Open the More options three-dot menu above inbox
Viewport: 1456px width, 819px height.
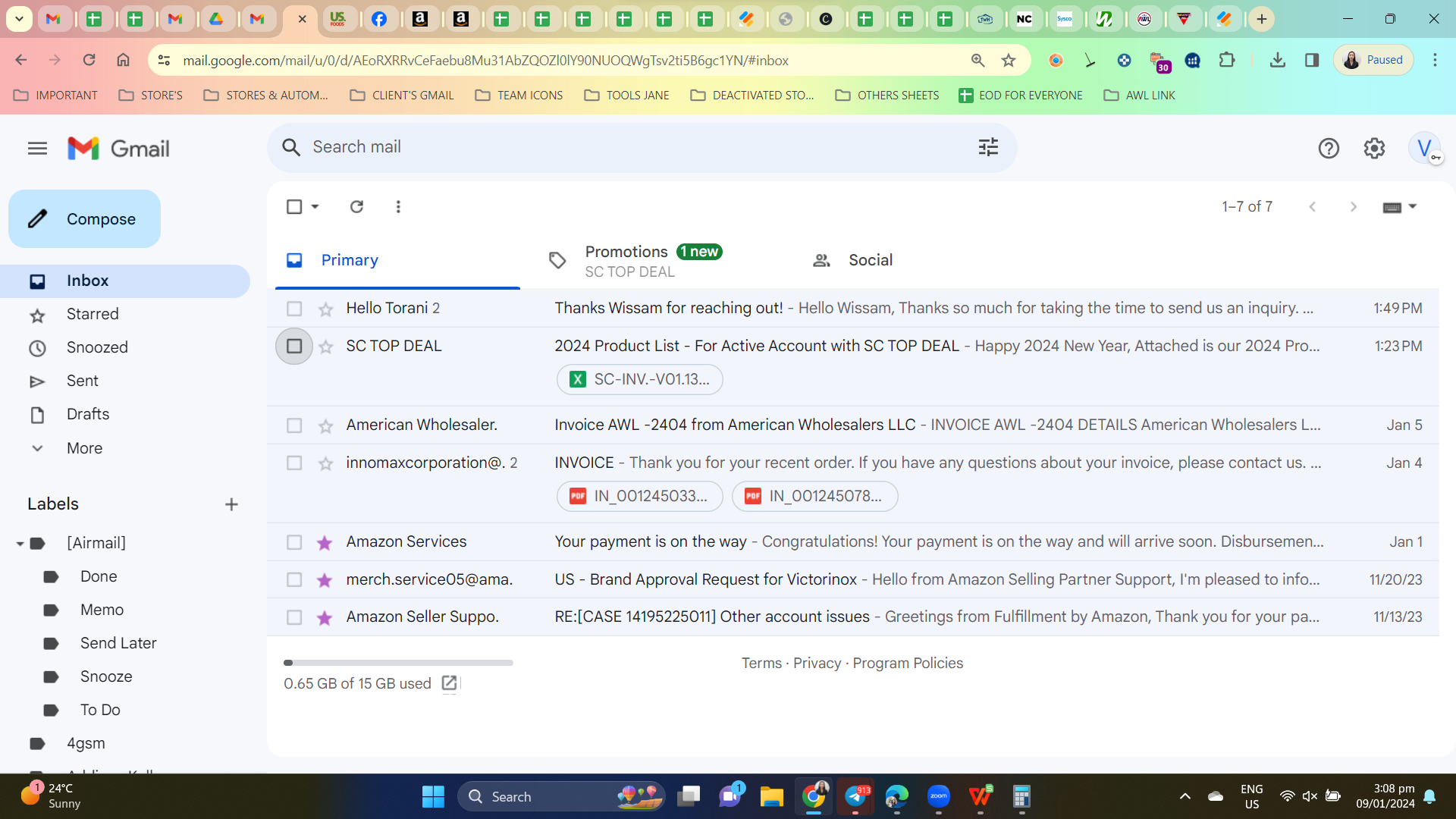click(x=398, y=206)
